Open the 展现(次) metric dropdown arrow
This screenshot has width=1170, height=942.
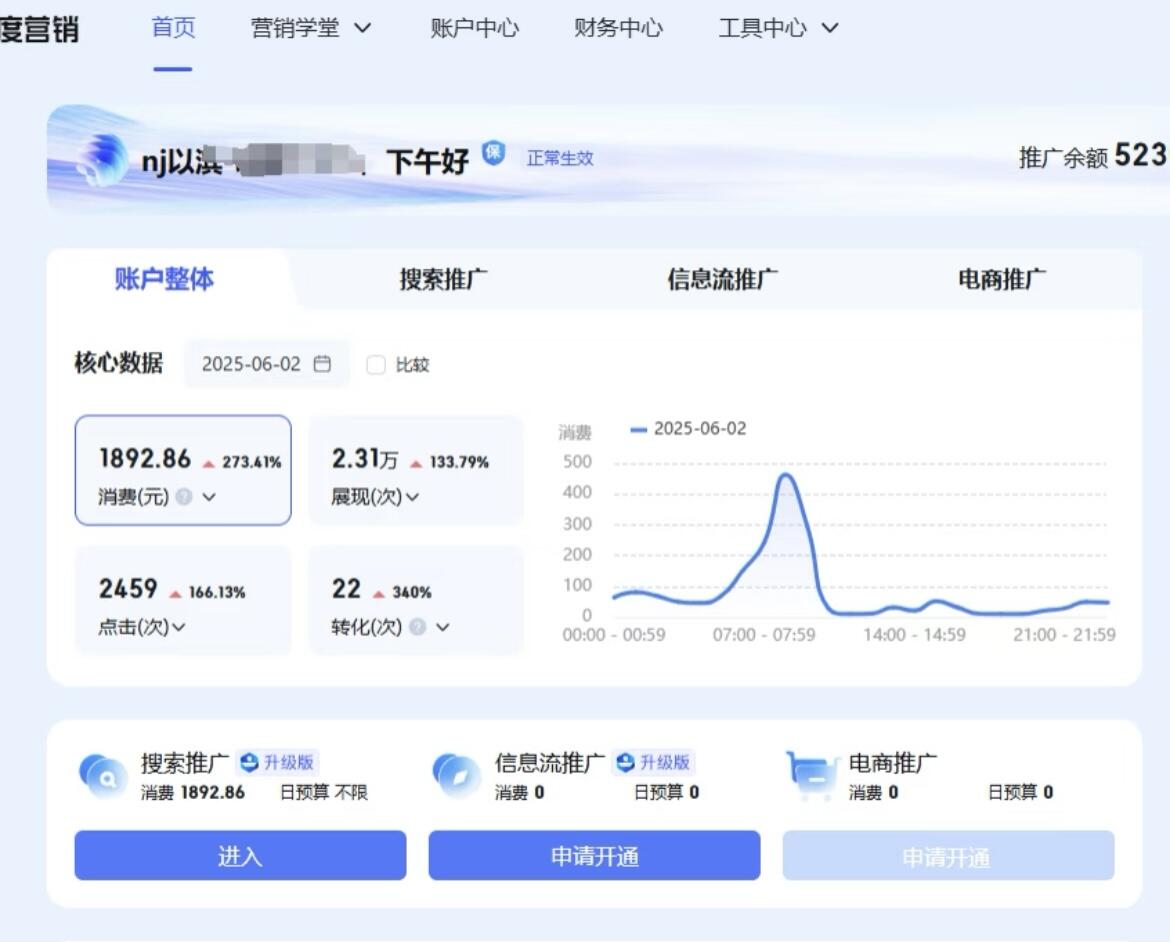coord(412,496)
